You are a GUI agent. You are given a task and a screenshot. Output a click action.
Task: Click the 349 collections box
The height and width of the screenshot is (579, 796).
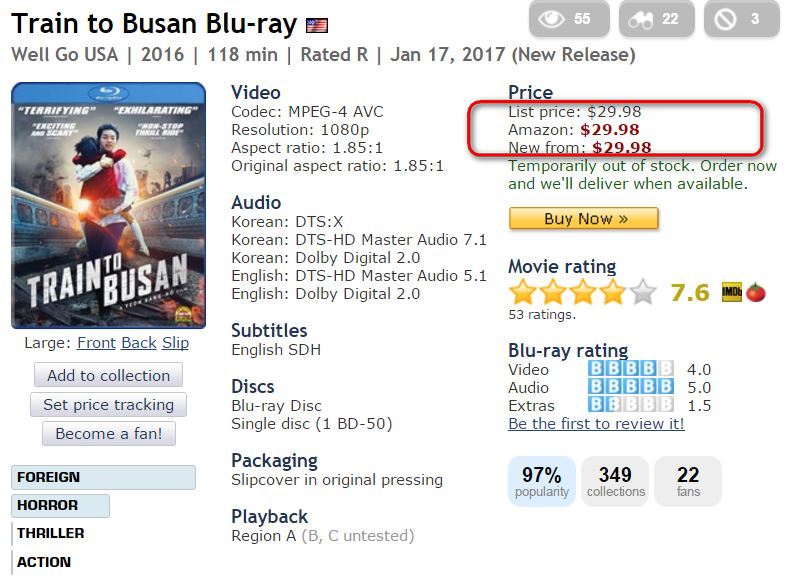(x=615, y=480)
